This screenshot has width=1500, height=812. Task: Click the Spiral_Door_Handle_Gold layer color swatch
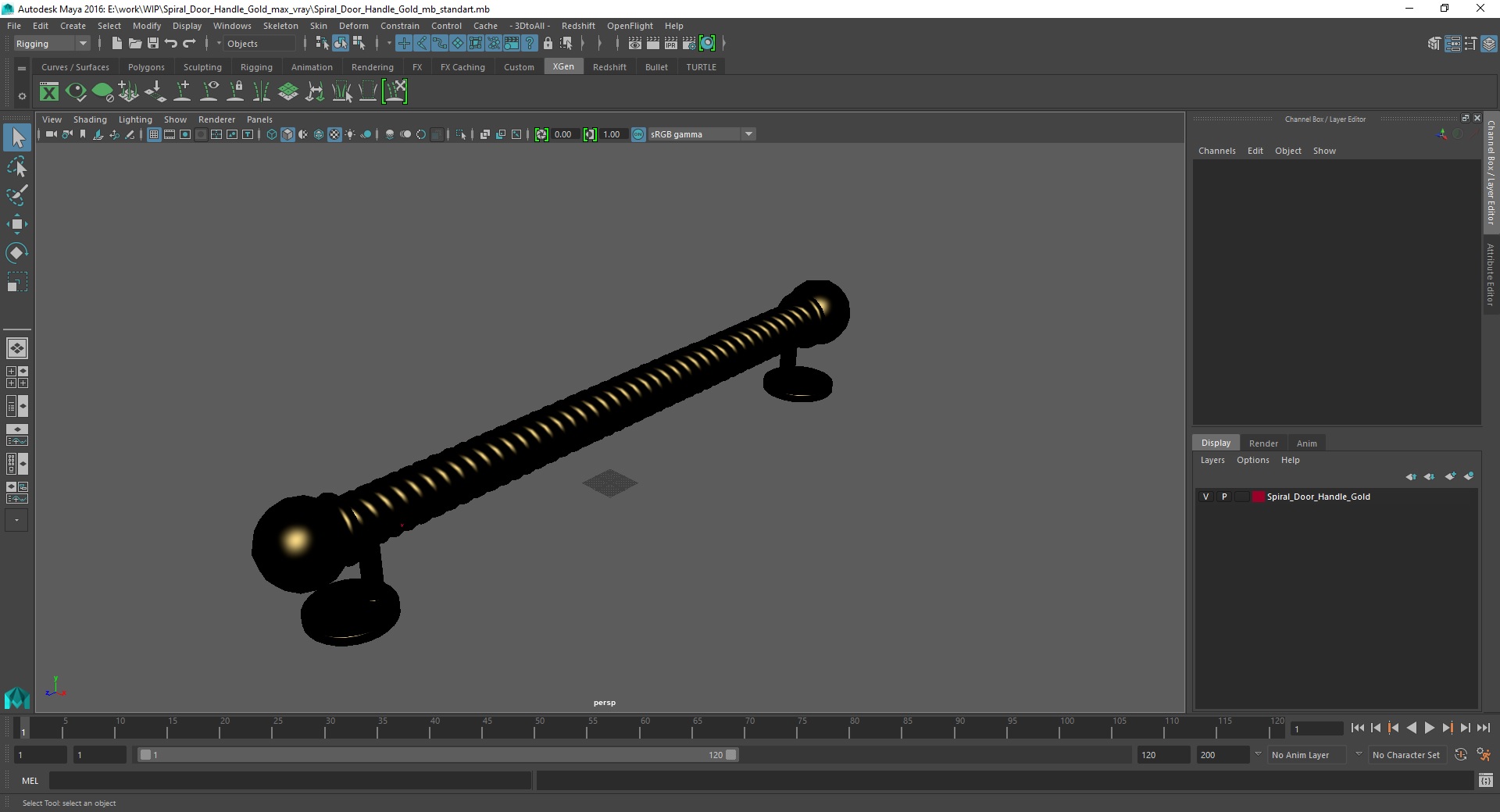coord(1258,497)
